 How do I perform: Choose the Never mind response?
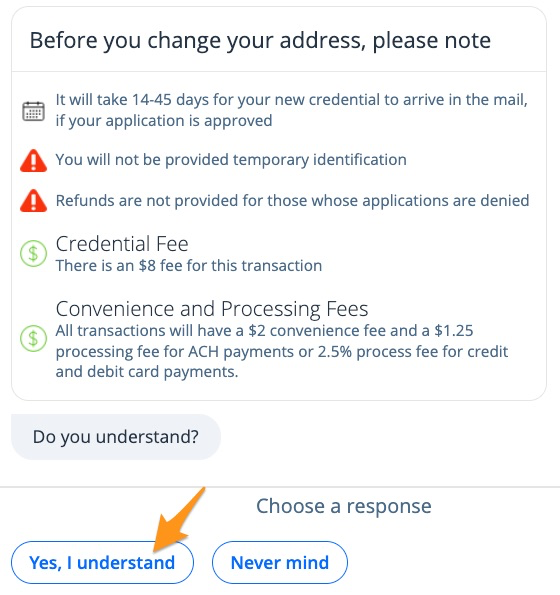280,562
